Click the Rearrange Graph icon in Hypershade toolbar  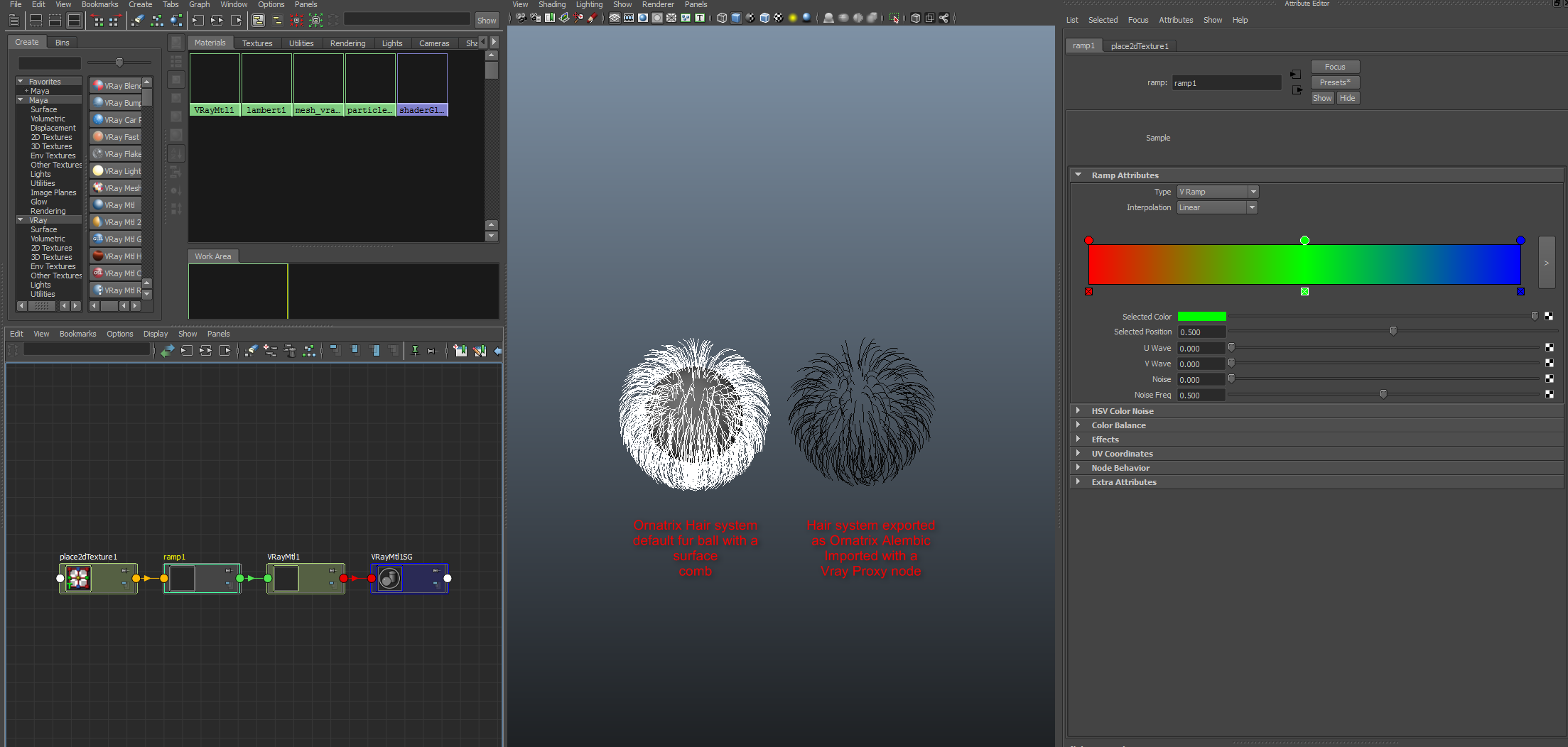tap(157, 21)
